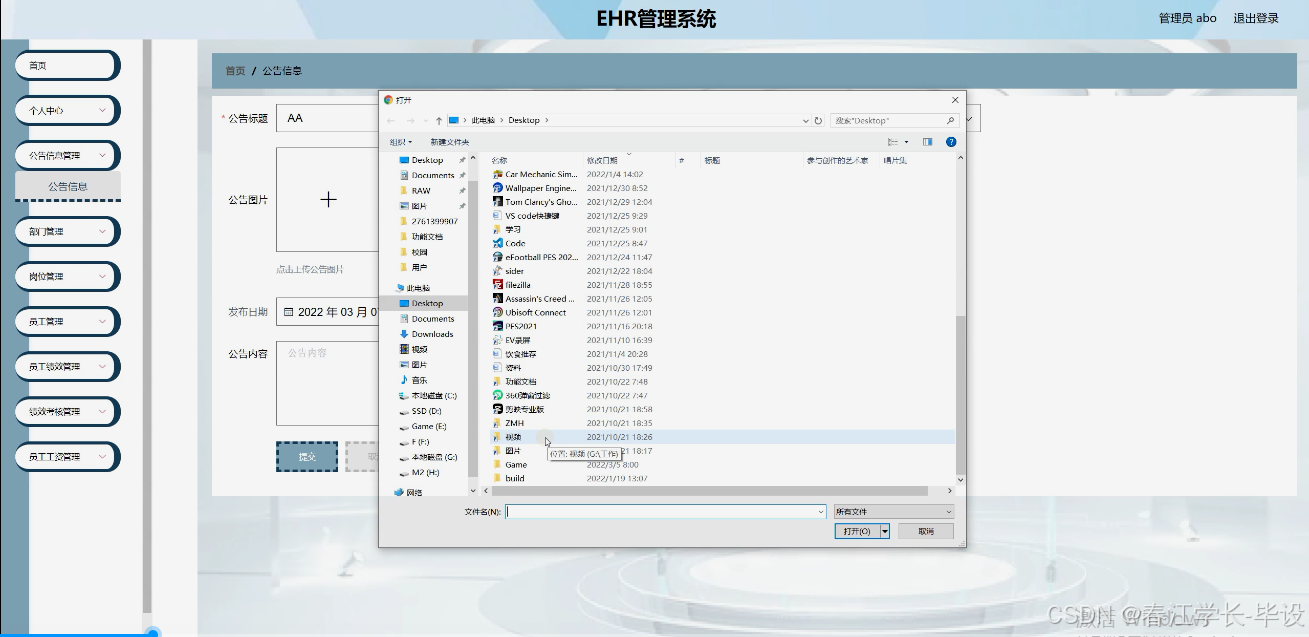Toggle the preview pane icon
Image resolution: width=1309 pixels, height=637 pixels.
tap(926, 141)
